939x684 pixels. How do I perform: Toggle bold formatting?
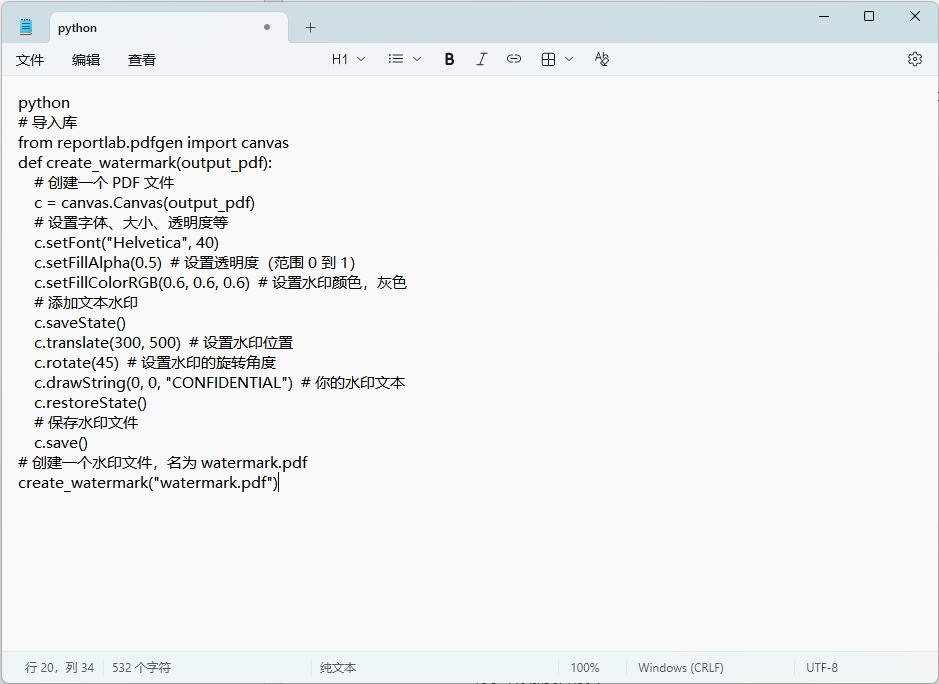449,59
